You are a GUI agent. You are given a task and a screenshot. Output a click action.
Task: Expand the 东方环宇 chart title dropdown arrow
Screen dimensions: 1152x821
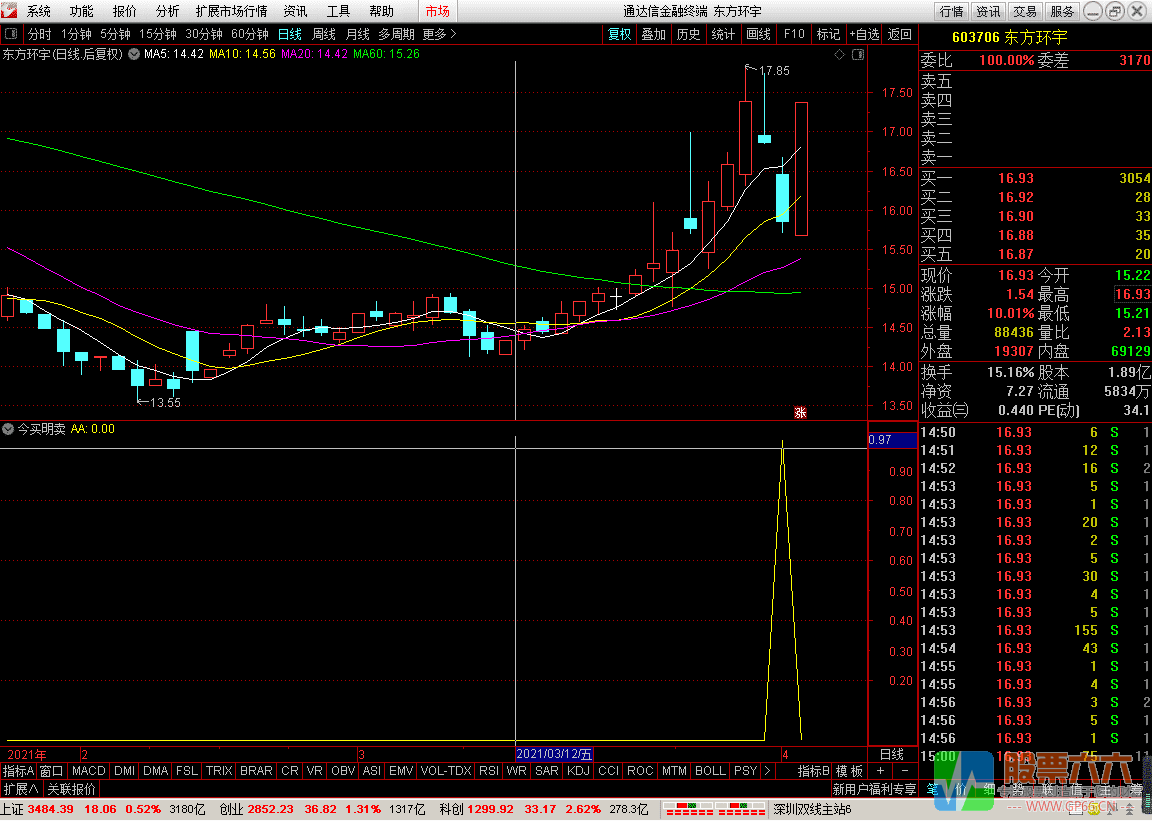click(130, 54)
